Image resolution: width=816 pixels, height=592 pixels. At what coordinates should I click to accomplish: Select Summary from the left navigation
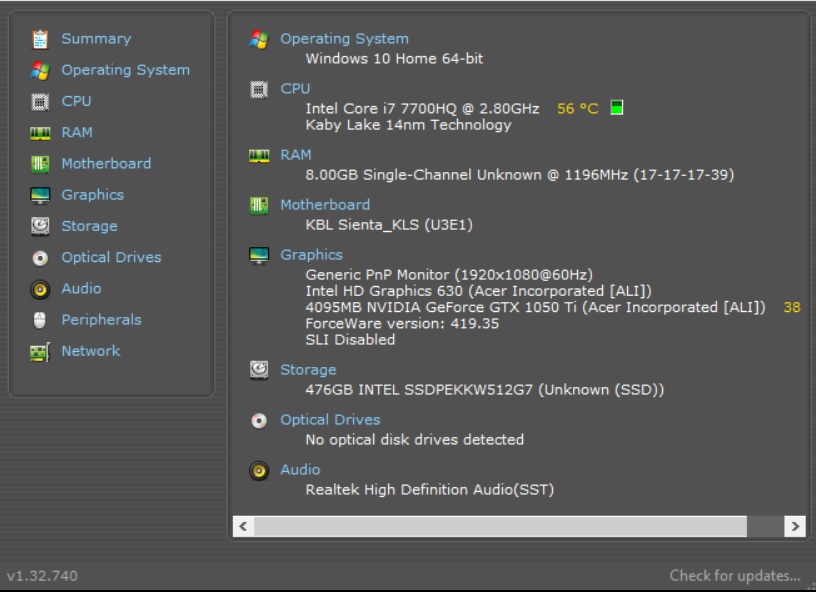point(95,38)
